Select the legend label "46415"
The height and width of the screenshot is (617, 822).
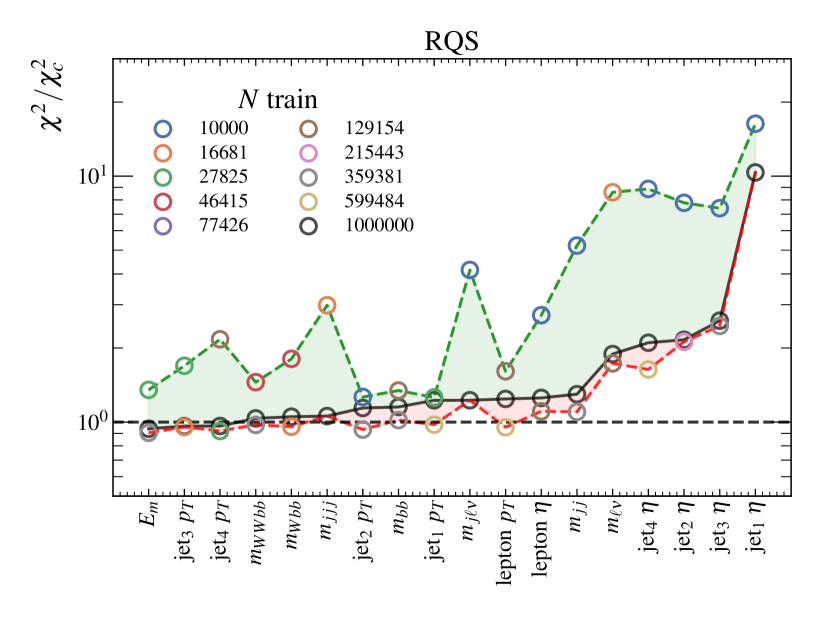[x=224, y=201]
